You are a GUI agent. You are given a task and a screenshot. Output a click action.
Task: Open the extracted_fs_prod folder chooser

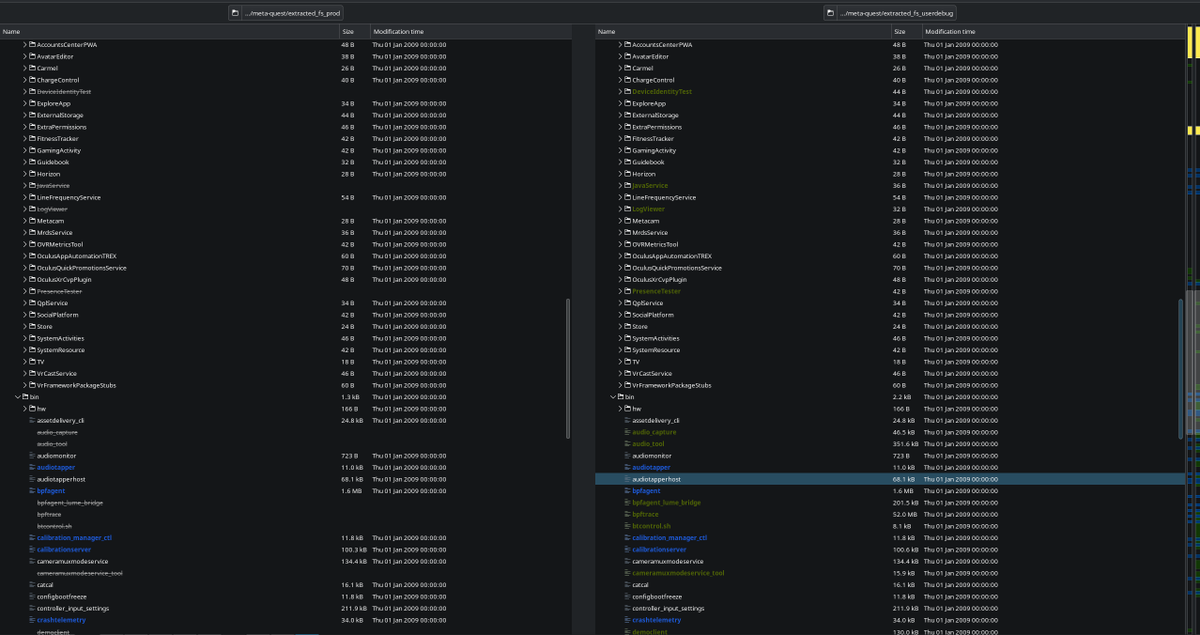(x=235, y=13)
